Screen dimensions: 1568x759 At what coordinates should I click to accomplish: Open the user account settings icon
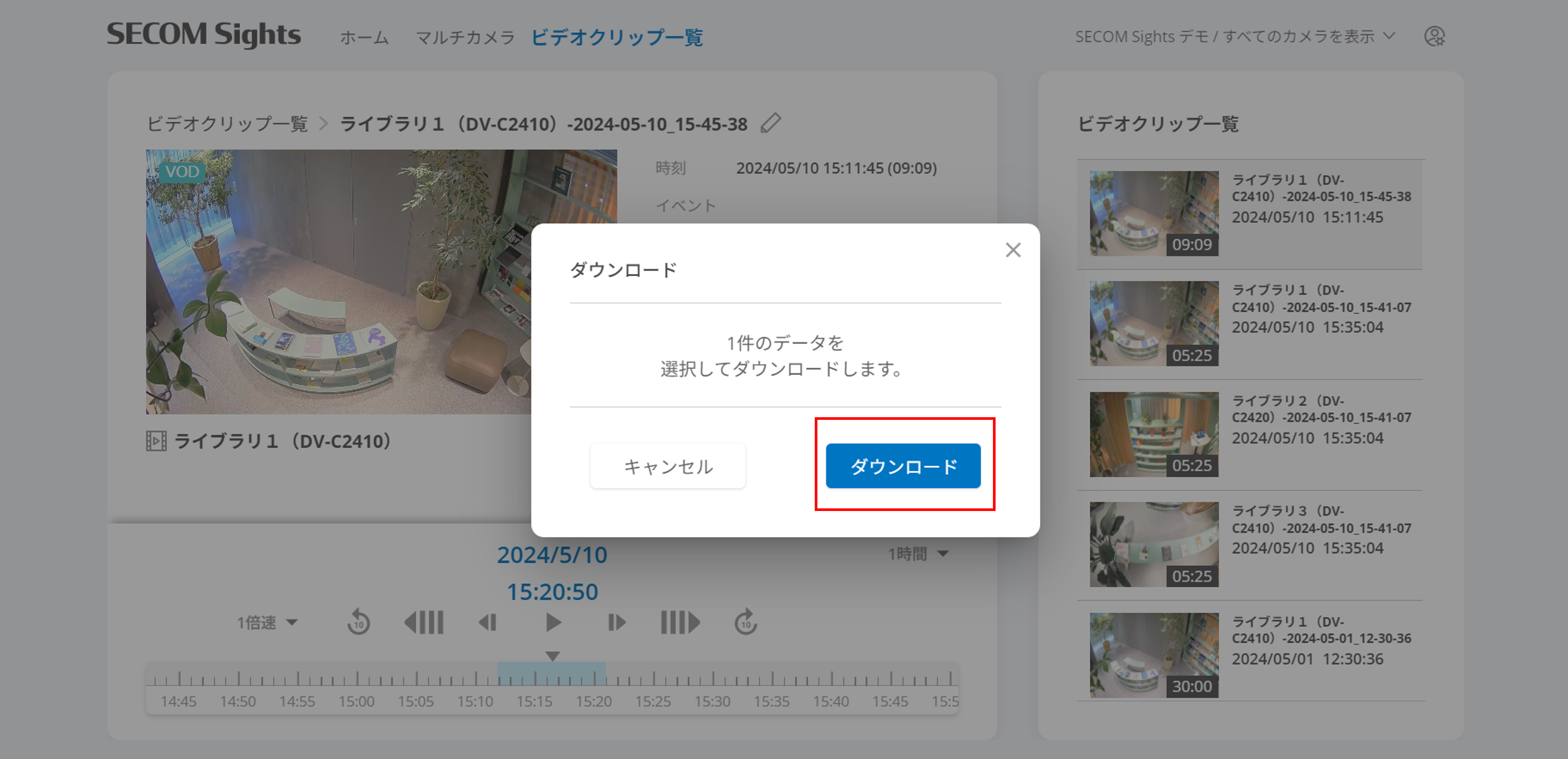[1434, 36]
